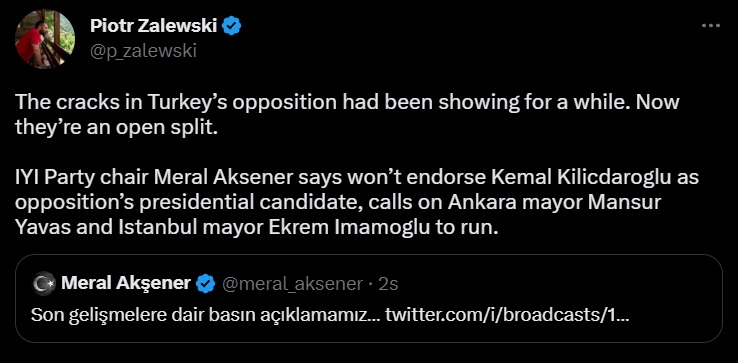Open the quoted tweet card's empty bottom area

point(369,334)
